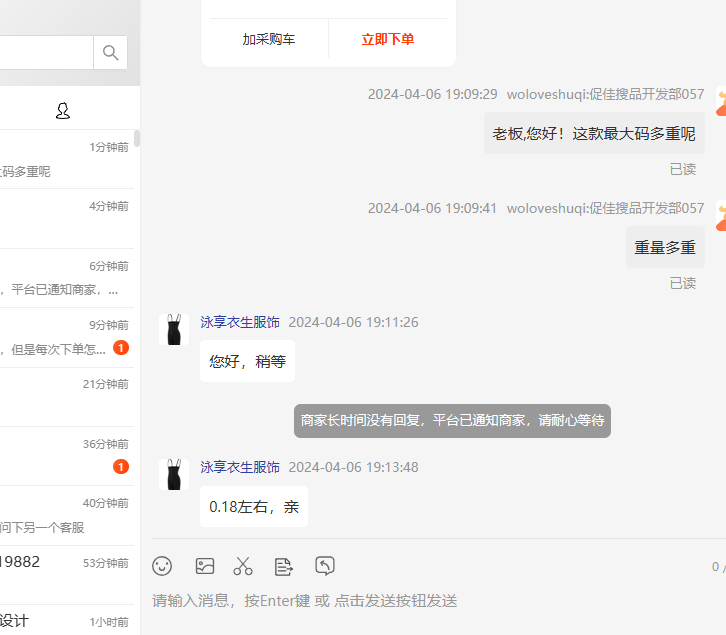Click the 泳享衣生服饰 avatar at 19:13:48
The image size is (726, 635).
tap(174, 474)
